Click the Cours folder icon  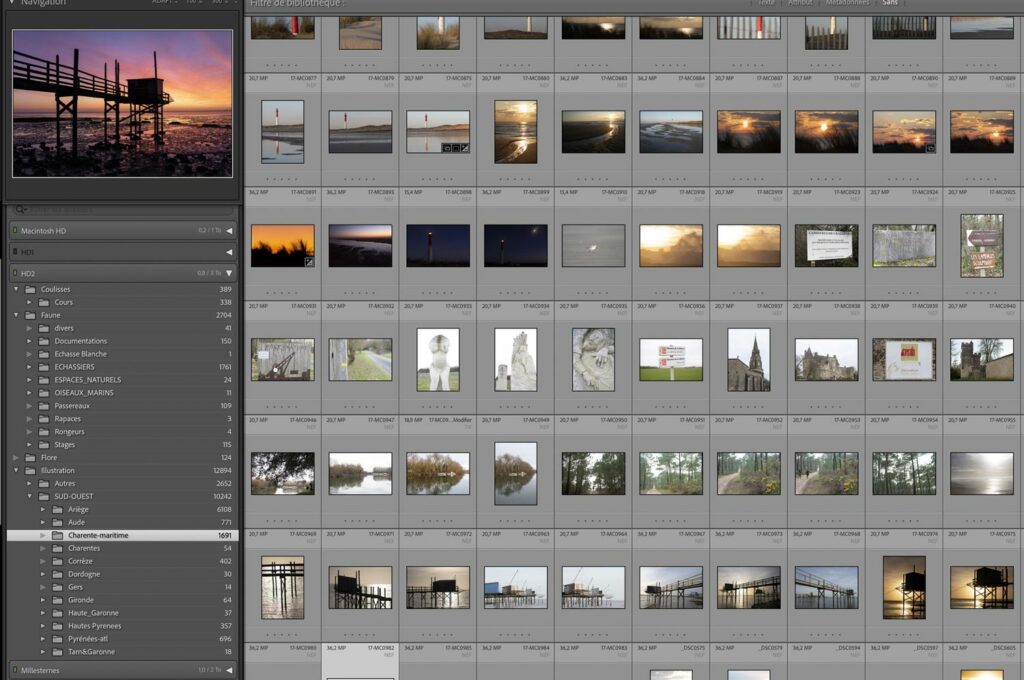[x=44, y=302]
